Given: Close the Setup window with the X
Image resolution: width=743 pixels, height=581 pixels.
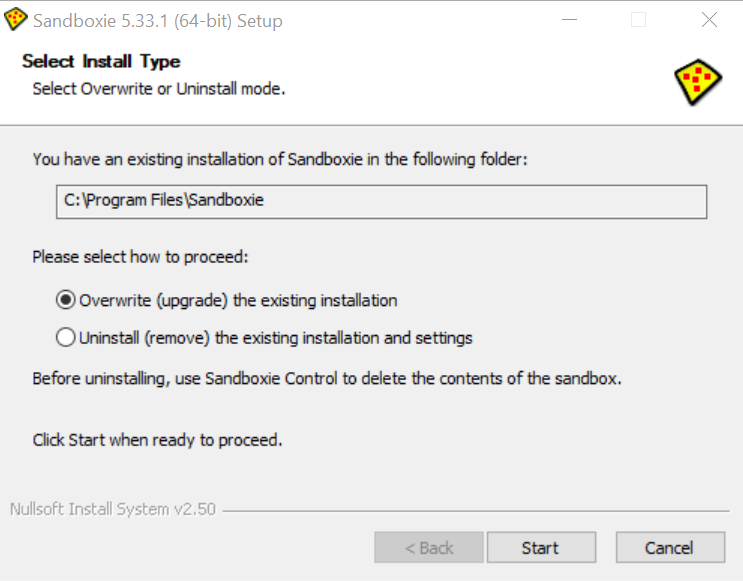Looking at the screenshot, I should 709,20.
